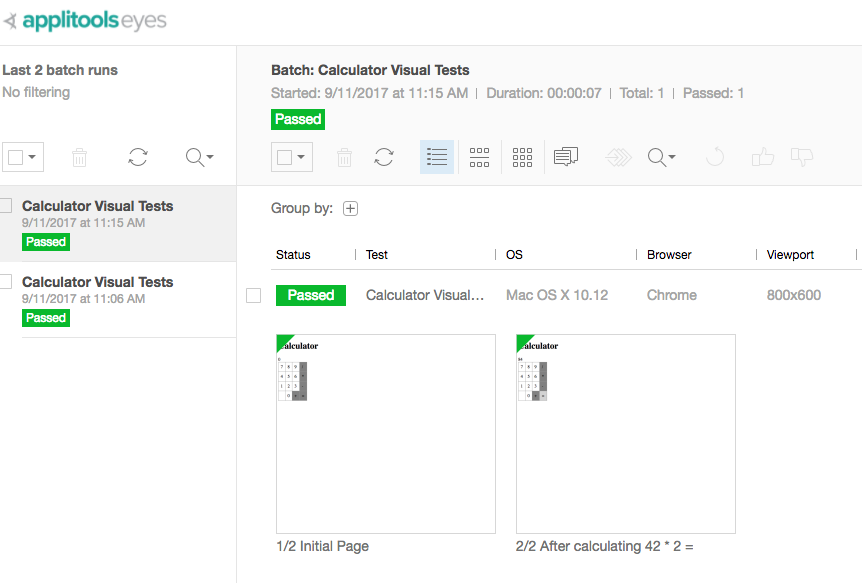Select the 11:15 AM Calculator Visual Tests batch checkbox
862x583 pixels.
6,206
